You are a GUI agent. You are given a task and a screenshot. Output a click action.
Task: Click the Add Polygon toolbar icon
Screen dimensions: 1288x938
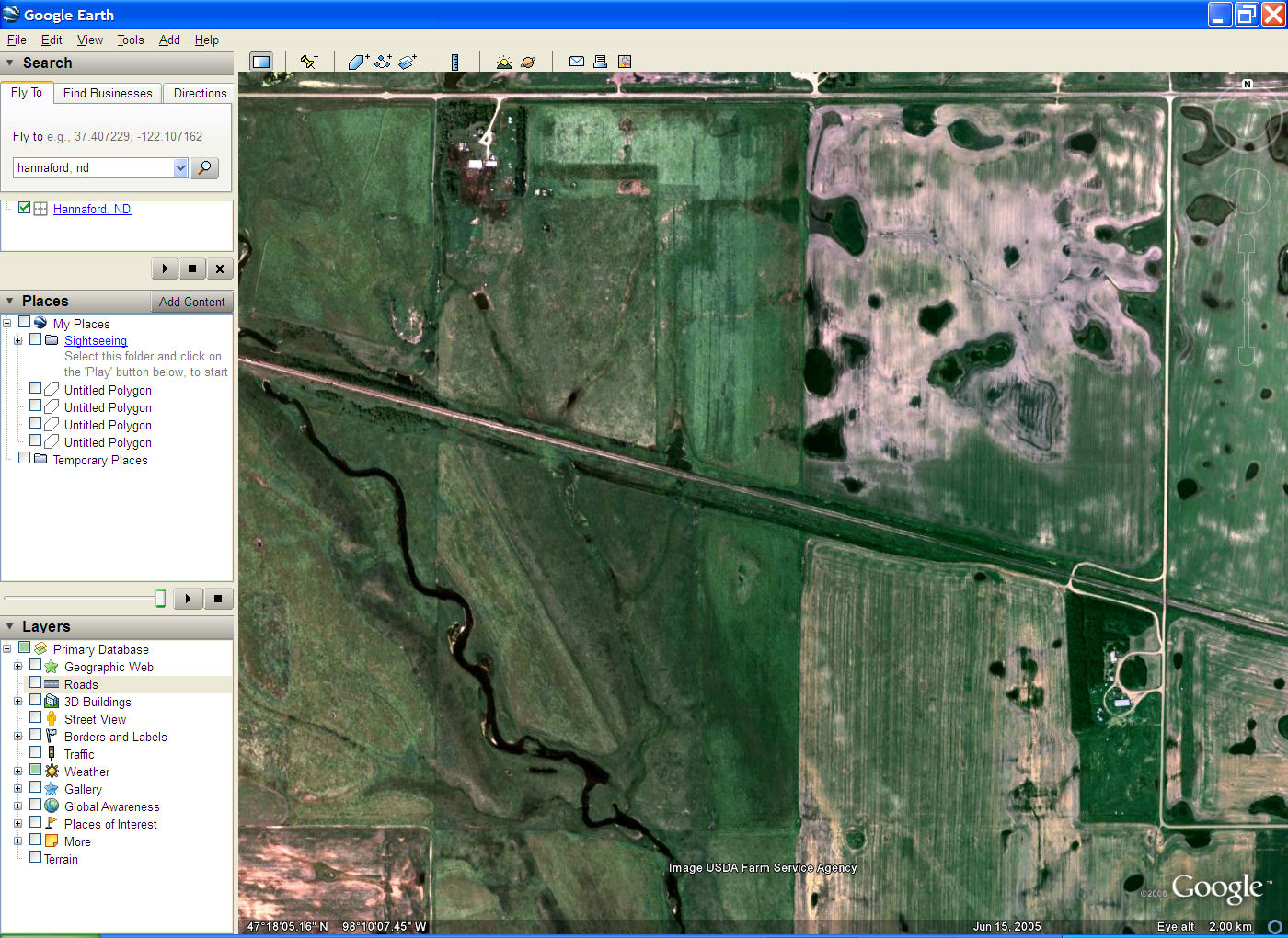(x=358, y=62)
